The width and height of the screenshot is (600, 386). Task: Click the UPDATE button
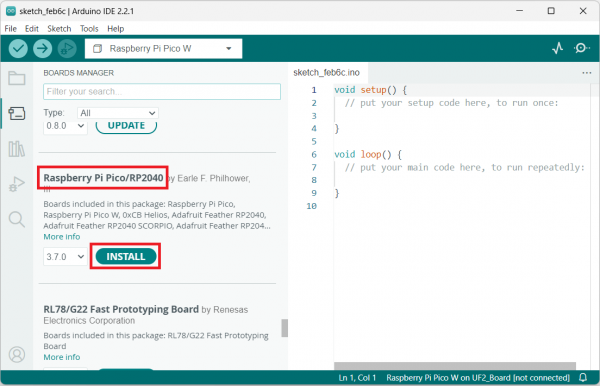point(126,127)
